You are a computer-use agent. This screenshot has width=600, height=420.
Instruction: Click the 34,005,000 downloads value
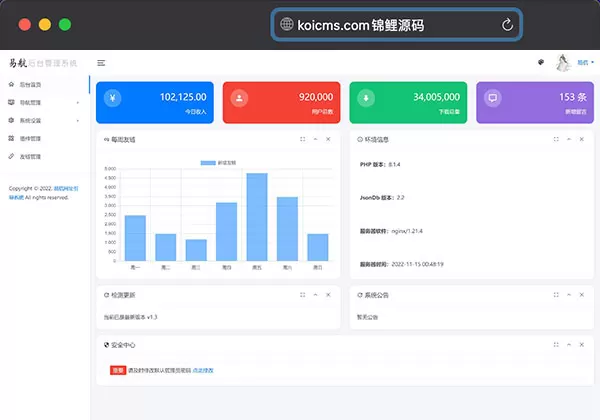tap(436, 97)
